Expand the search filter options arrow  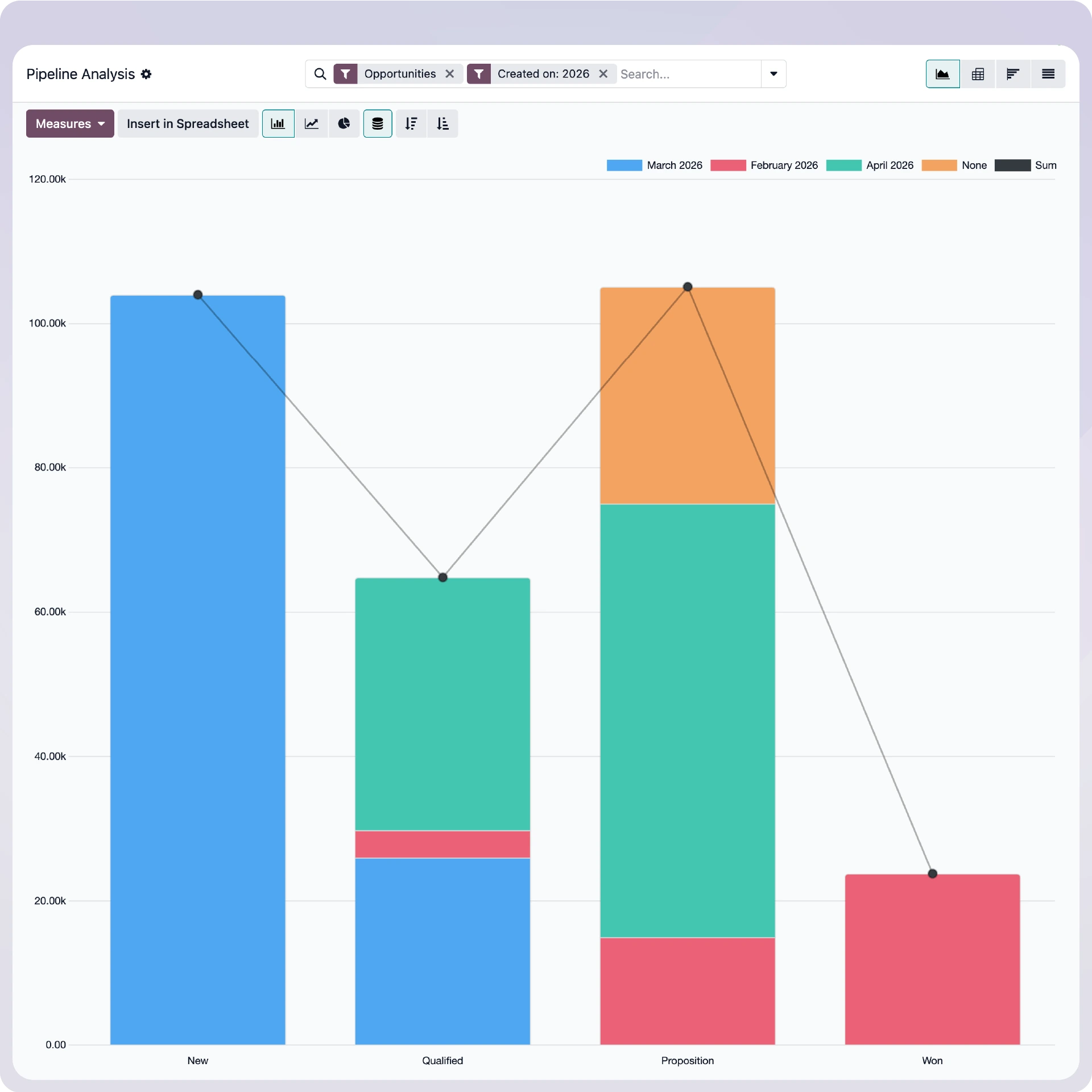coord(773,74)
